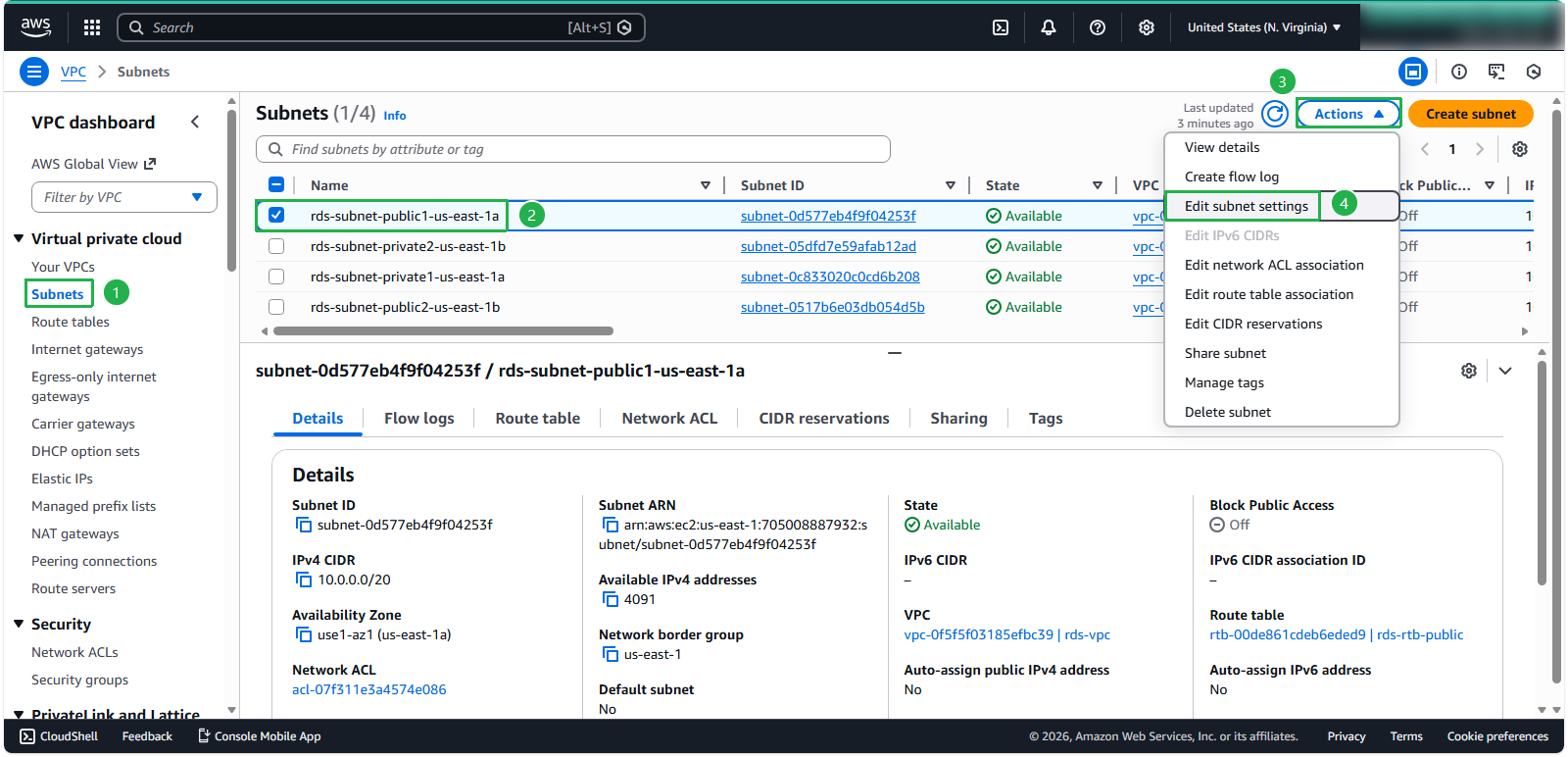This screenshot has height=757, width=1568.
Task: Open acl-07f311e3a4574e086 link
Action: 369,689
